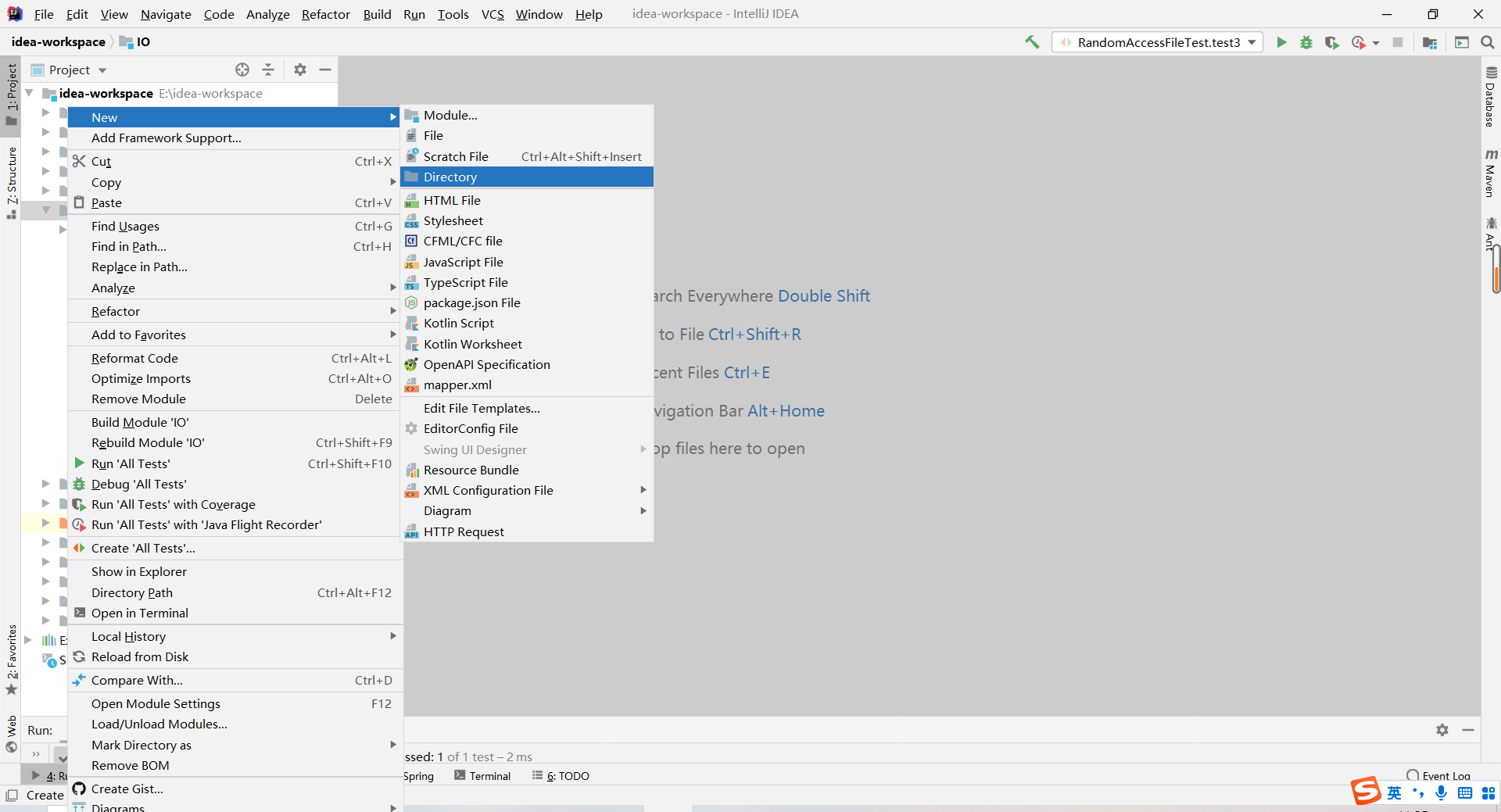Select Reload from Disk
This screenshot has height=812, width=1501.
pyautogui.click(x=235, y=656)
